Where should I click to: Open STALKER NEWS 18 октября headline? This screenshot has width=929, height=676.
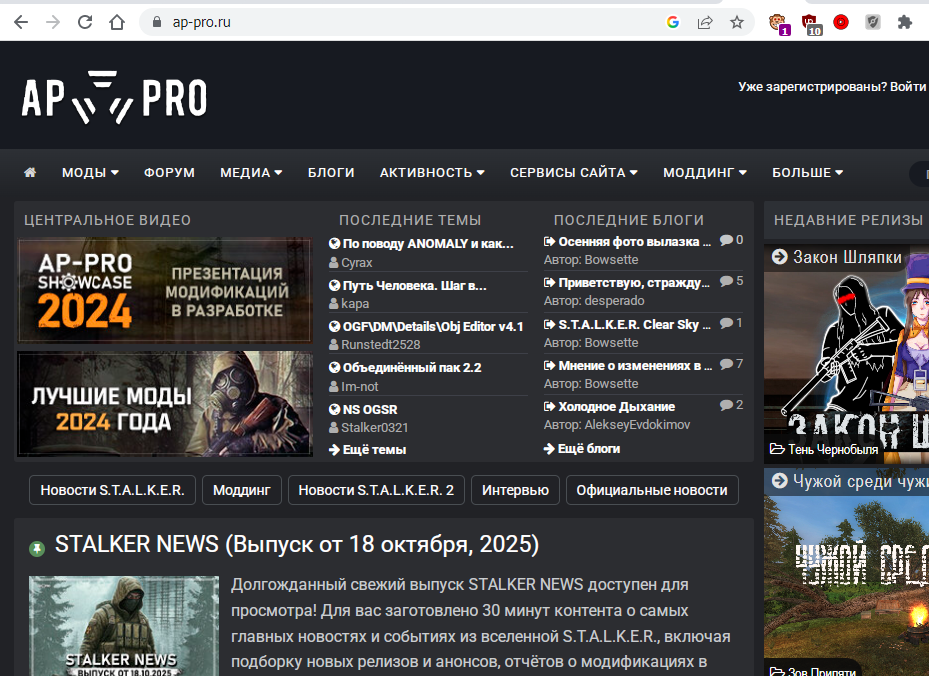click(x=297, y=544)
